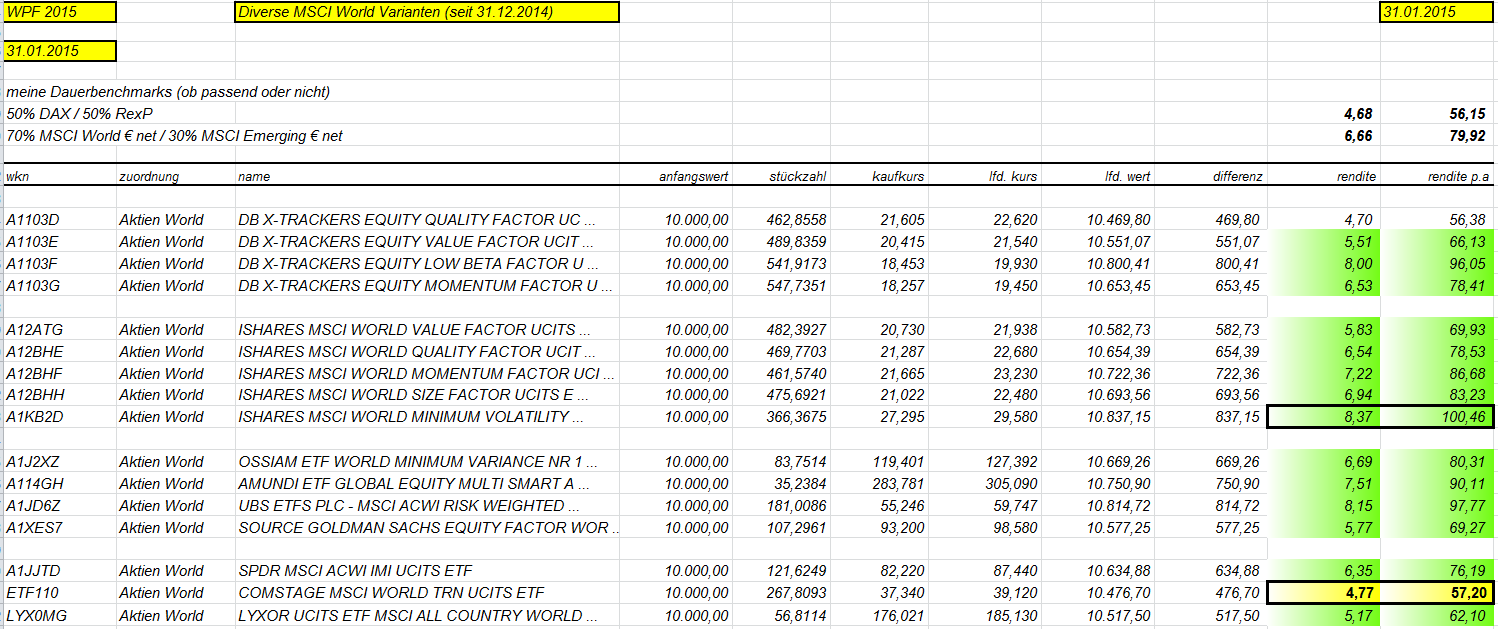This screenshot has height=629, width=1498.
Task: Click benchmark value 4,68
Action: [x=1360, y=114]
